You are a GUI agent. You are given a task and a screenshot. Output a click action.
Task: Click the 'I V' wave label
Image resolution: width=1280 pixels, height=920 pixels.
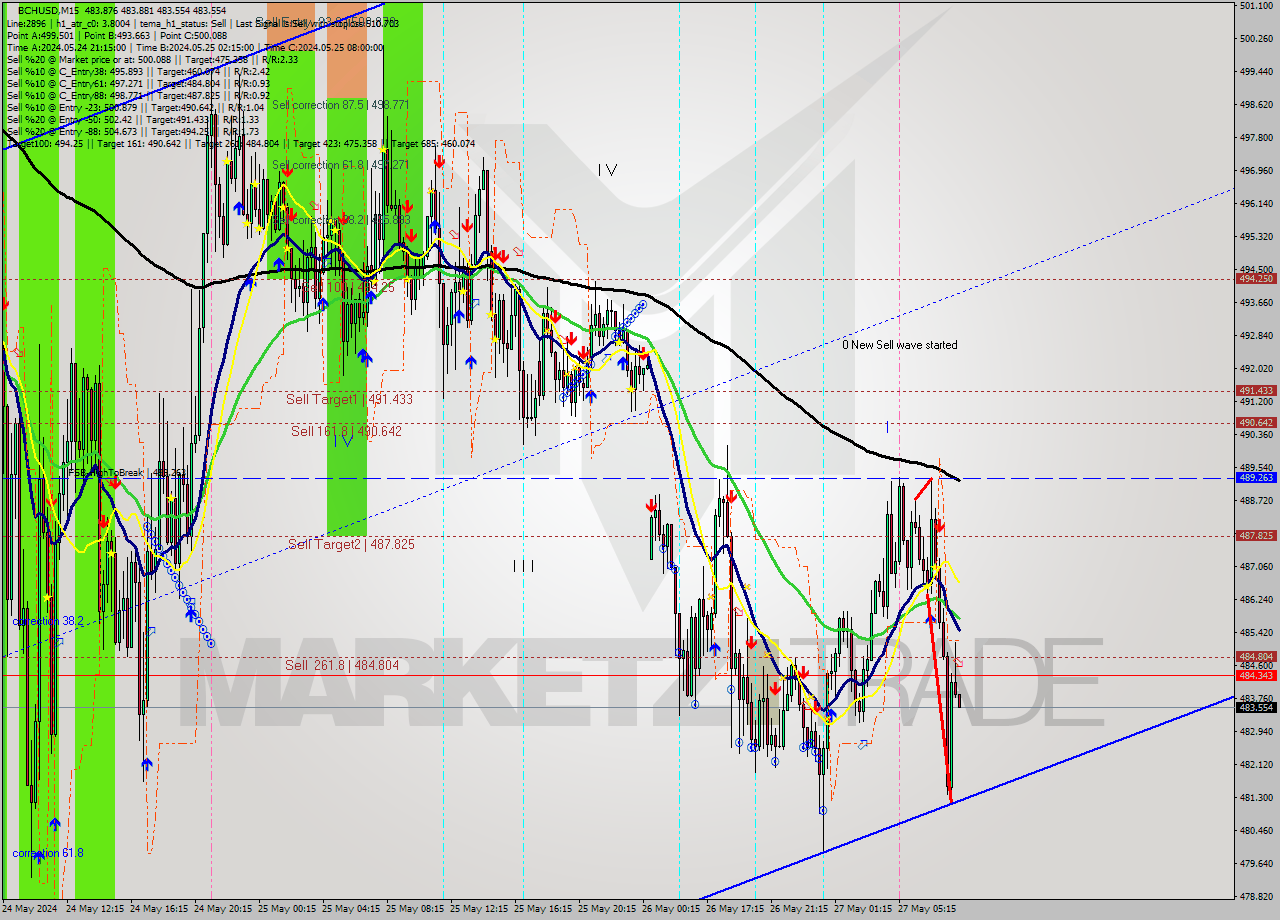(607, 170)
